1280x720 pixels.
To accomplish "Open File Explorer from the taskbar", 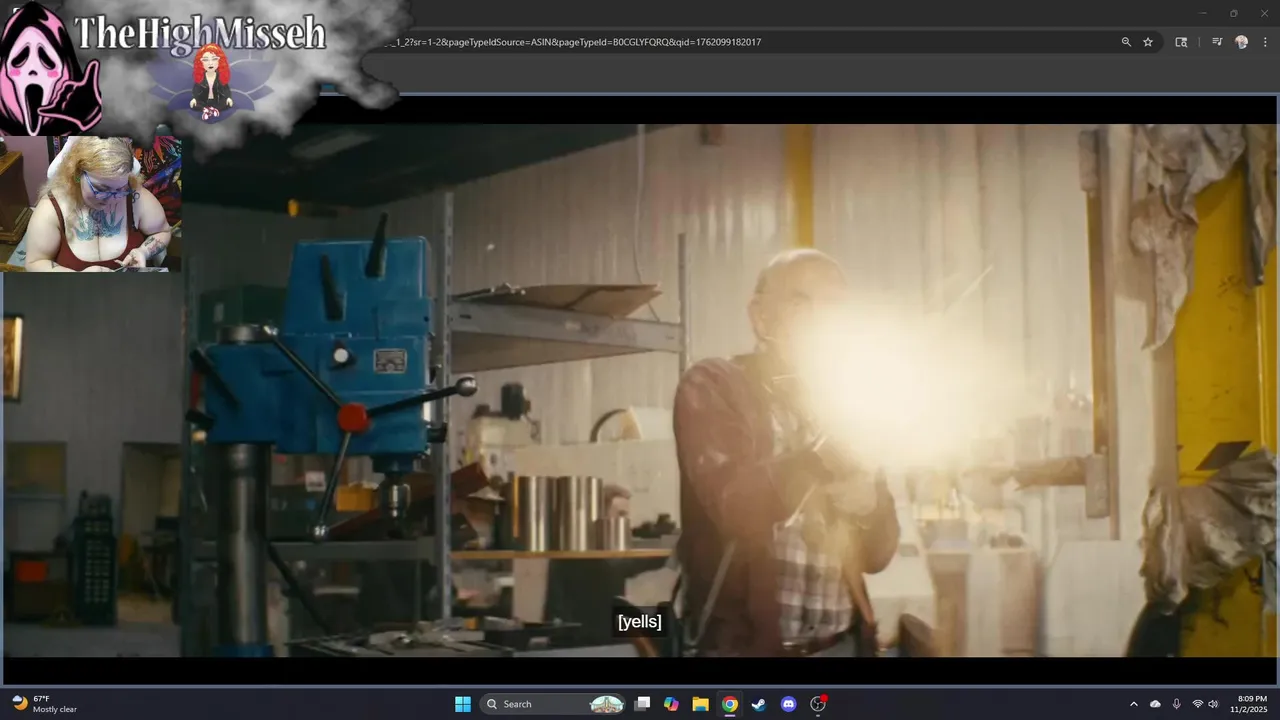I will coord(700,704).
